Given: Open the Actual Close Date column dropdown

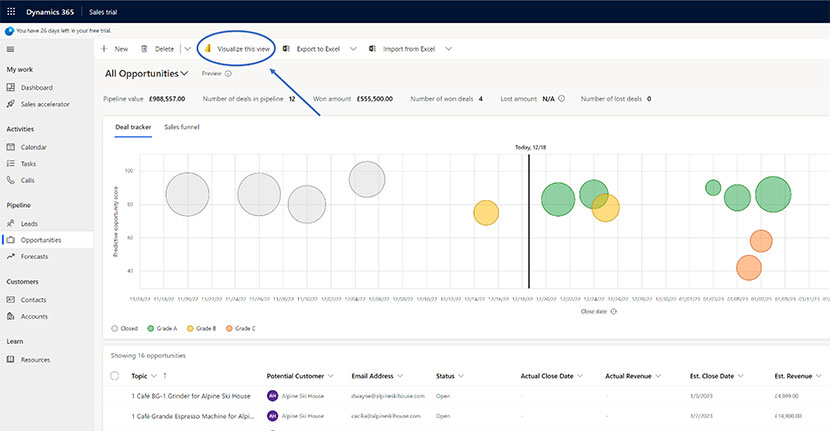Looking at the screenshot, I should coord(580,376).
